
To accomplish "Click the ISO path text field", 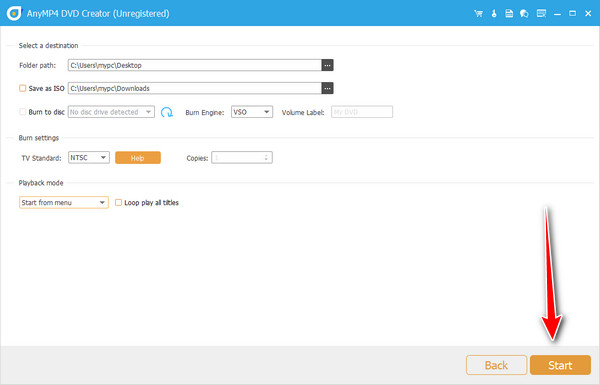I will click(x=195, y=88).
